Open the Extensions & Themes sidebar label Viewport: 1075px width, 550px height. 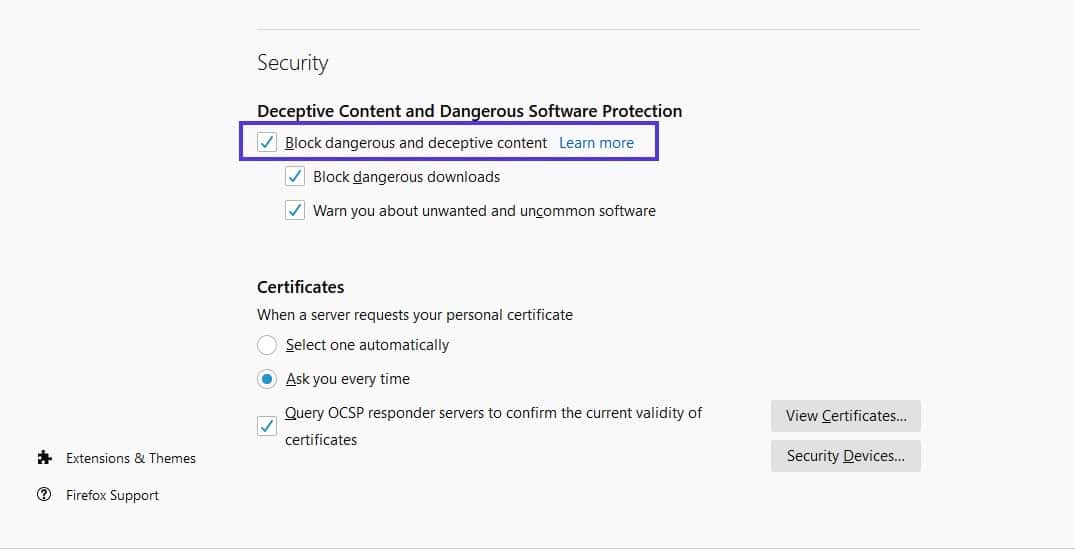tap(131, 458)
